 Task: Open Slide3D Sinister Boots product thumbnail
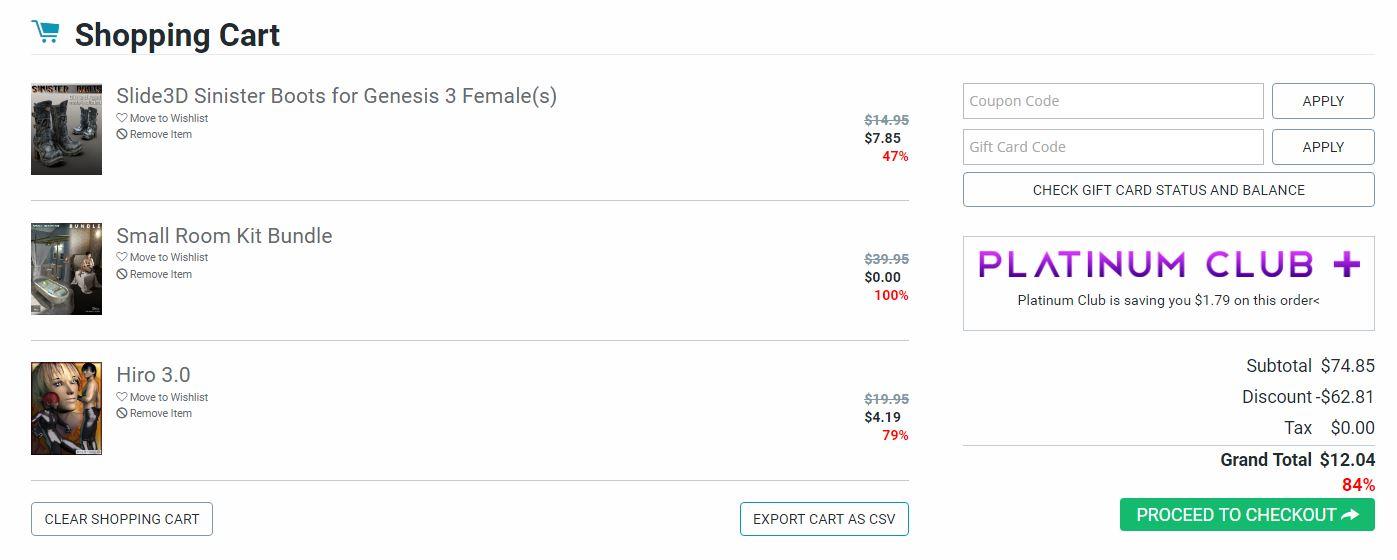66,129
